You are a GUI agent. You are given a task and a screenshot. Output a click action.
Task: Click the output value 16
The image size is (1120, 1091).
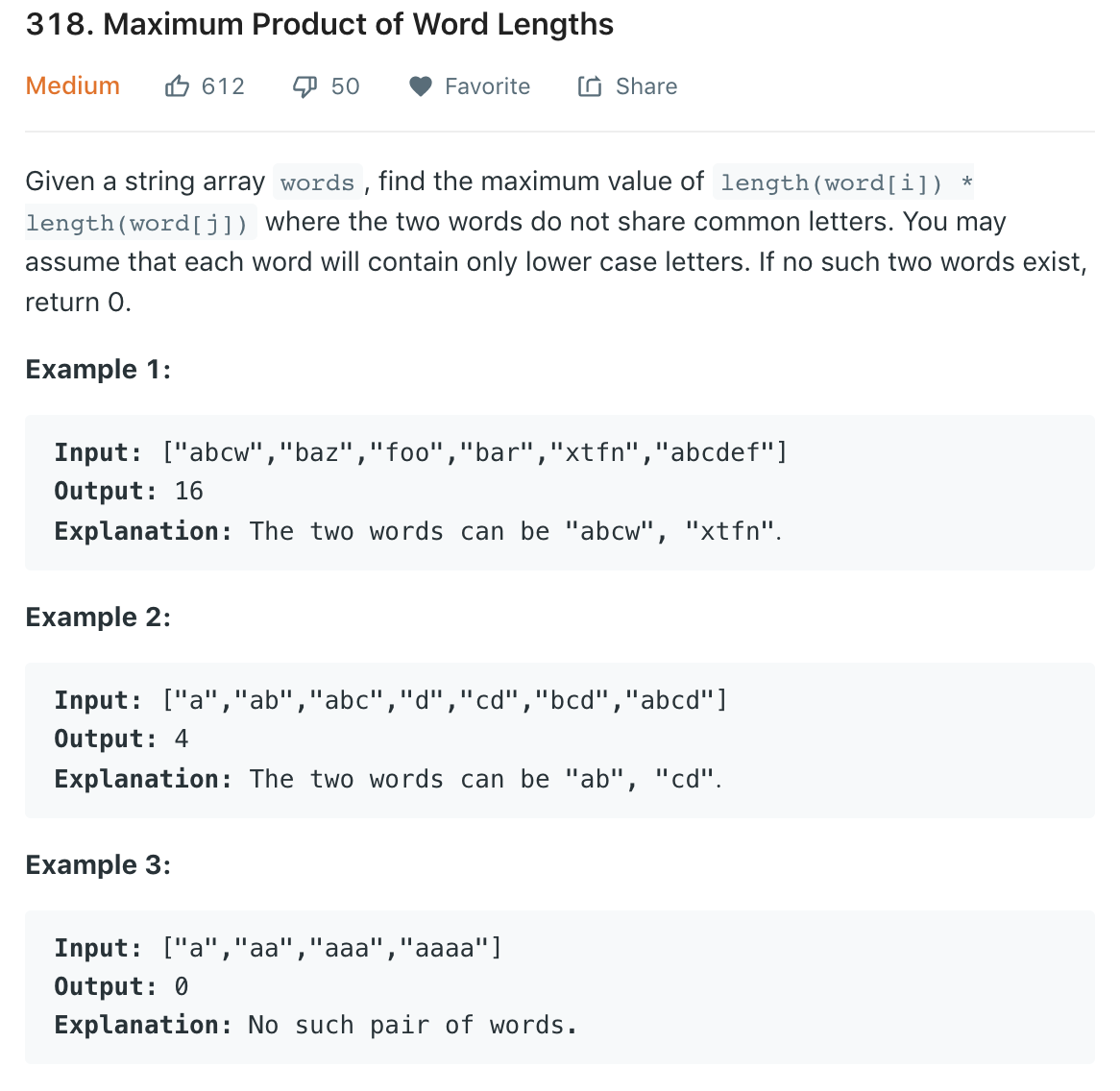[x=188, y=491]
